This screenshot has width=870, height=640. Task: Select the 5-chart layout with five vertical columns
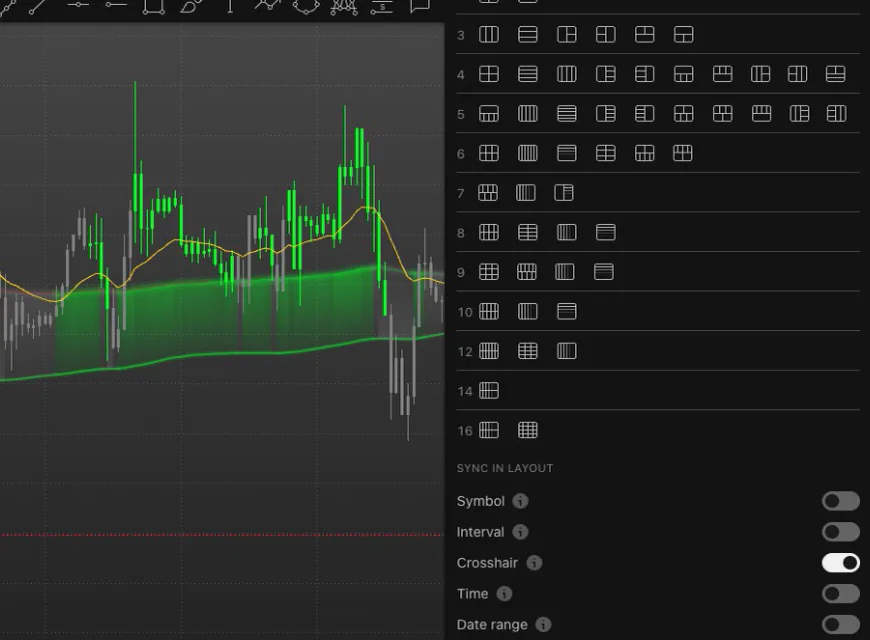pyautogui.click(x=528, y=114)
